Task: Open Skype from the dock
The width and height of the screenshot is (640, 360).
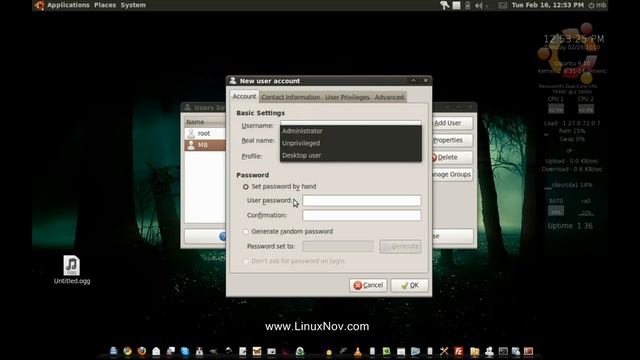Action: click(185, 351)
